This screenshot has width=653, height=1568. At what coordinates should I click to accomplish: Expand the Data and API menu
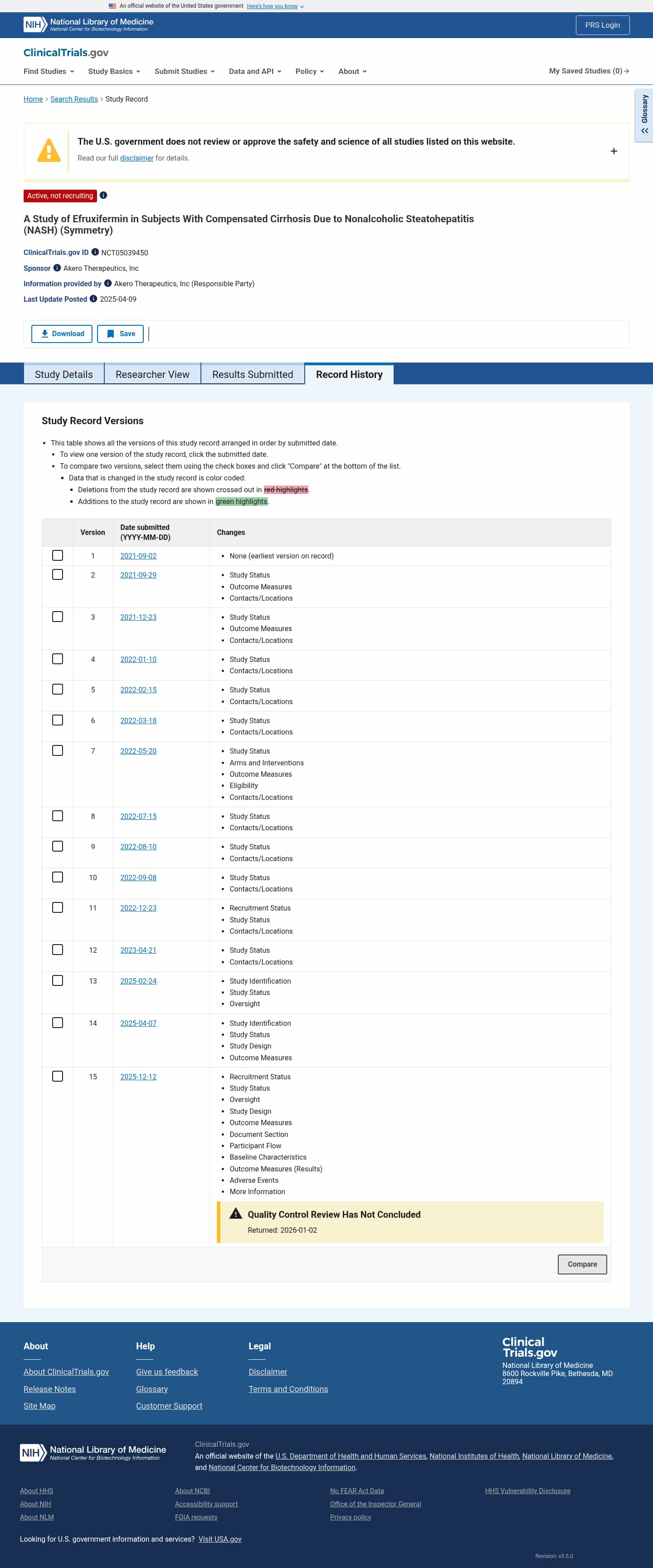point(255,71)
